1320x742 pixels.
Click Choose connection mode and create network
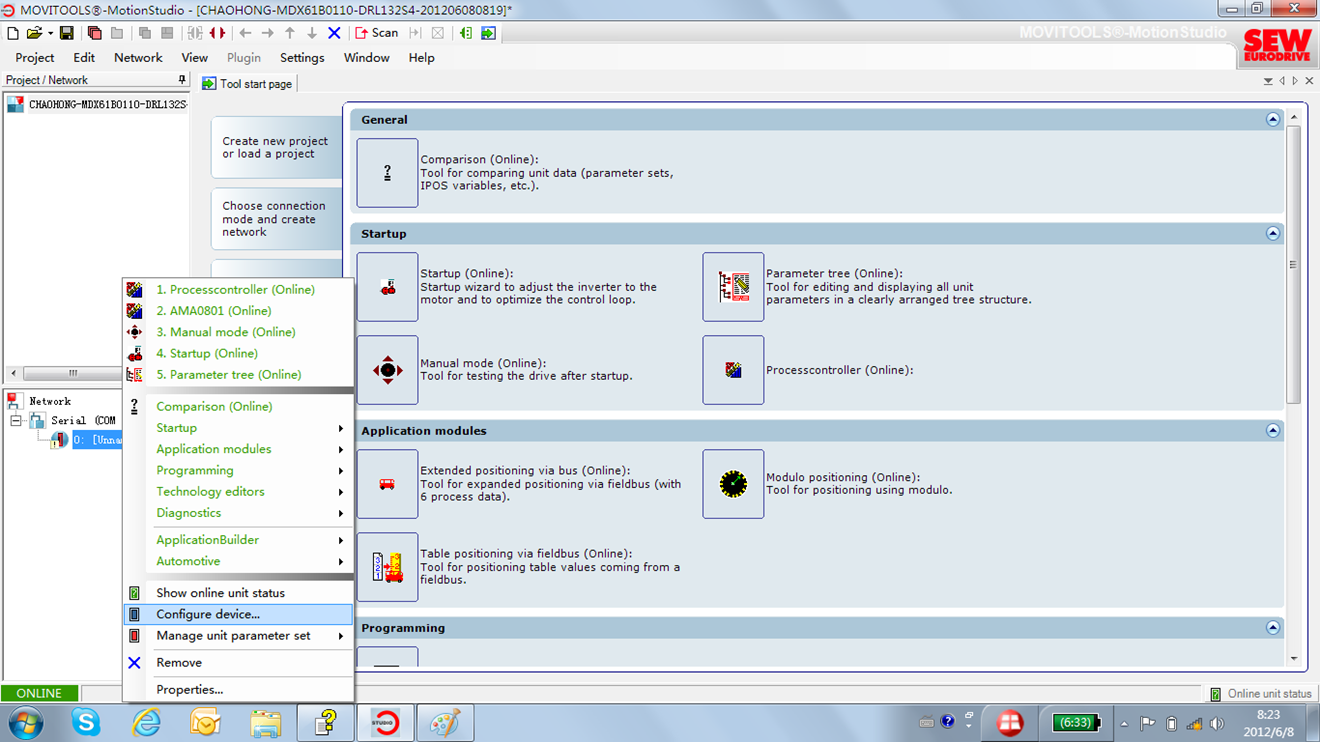[274, 219]
